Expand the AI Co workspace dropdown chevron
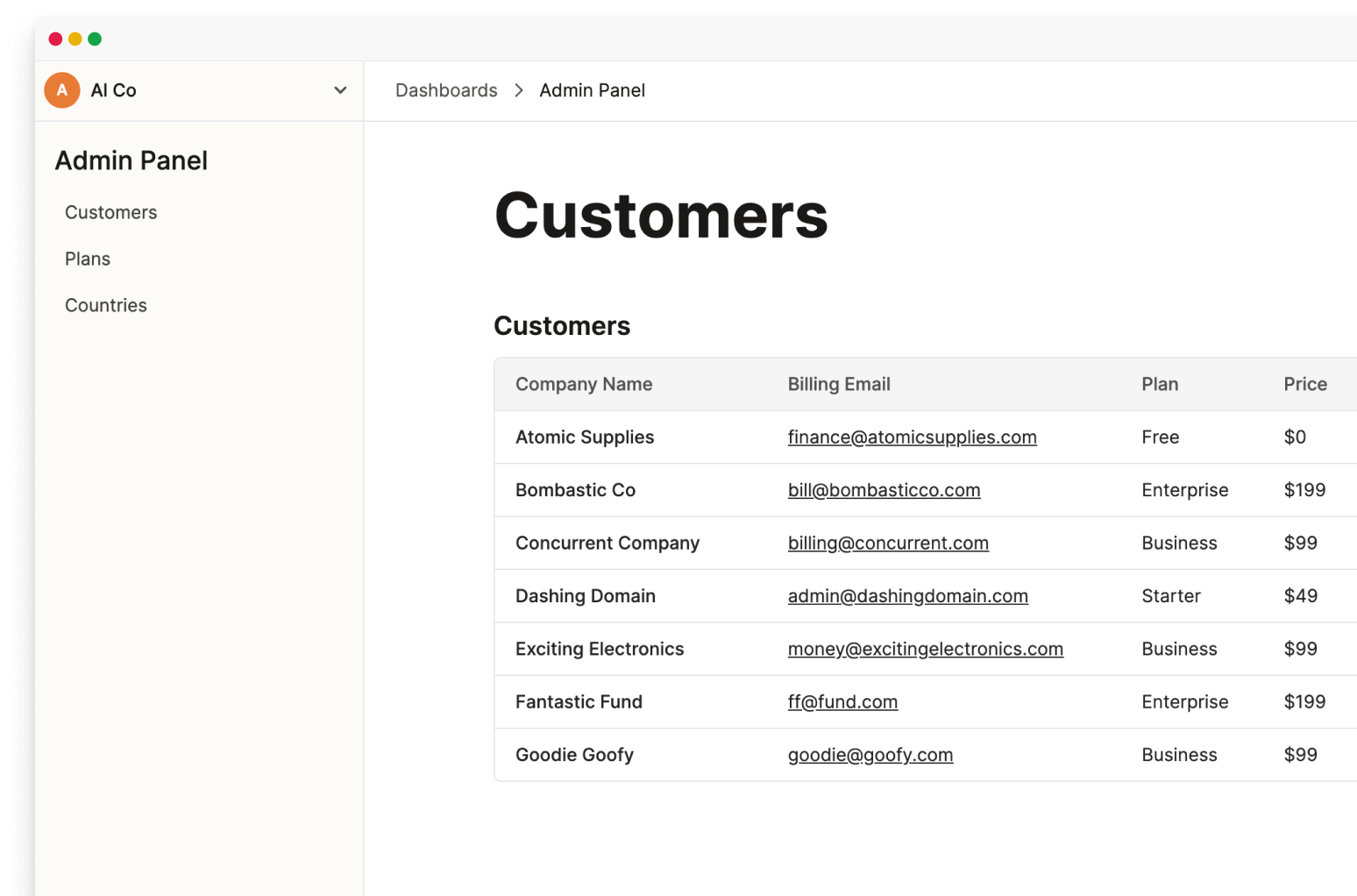 pyautogui.click(x=340, y=90)
